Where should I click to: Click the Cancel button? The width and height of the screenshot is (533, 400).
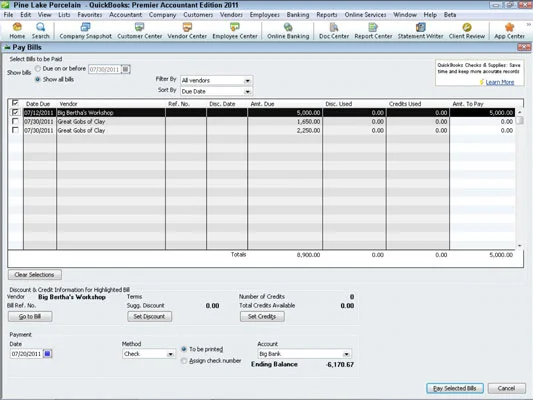tap(506, 388)
